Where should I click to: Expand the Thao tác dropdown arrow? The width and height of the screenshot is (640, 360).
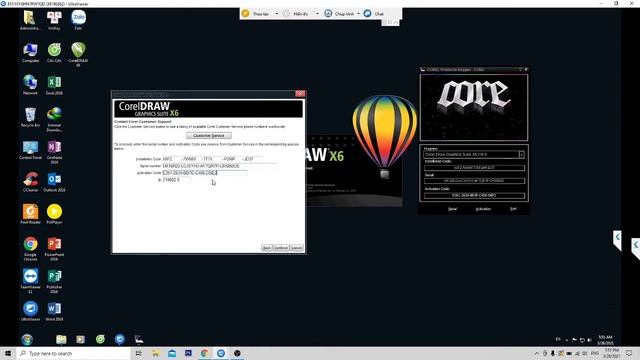coord(277,13)
